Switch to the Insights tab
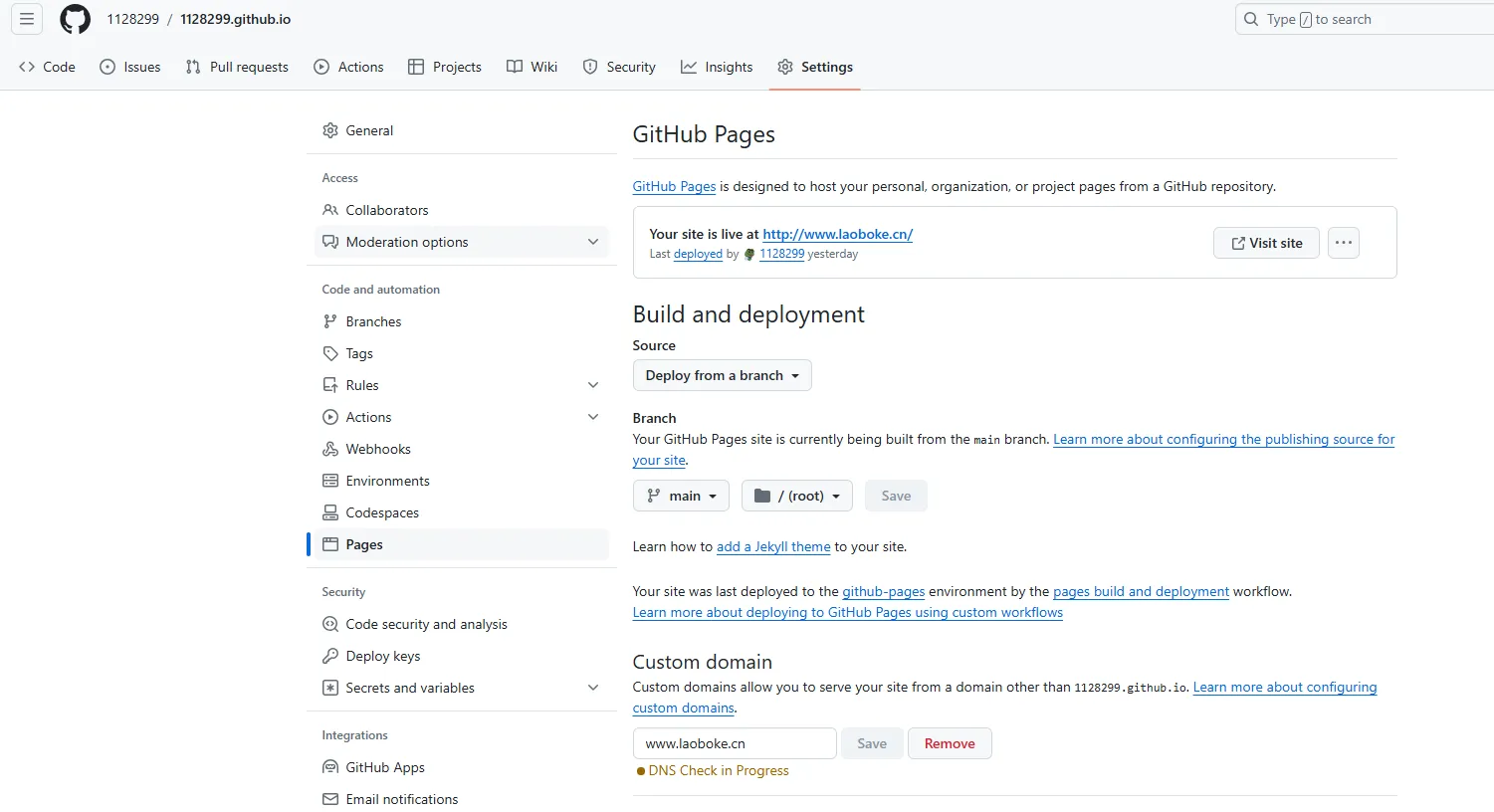Screen dimensions: 1494x812 (x=717, y=67)
